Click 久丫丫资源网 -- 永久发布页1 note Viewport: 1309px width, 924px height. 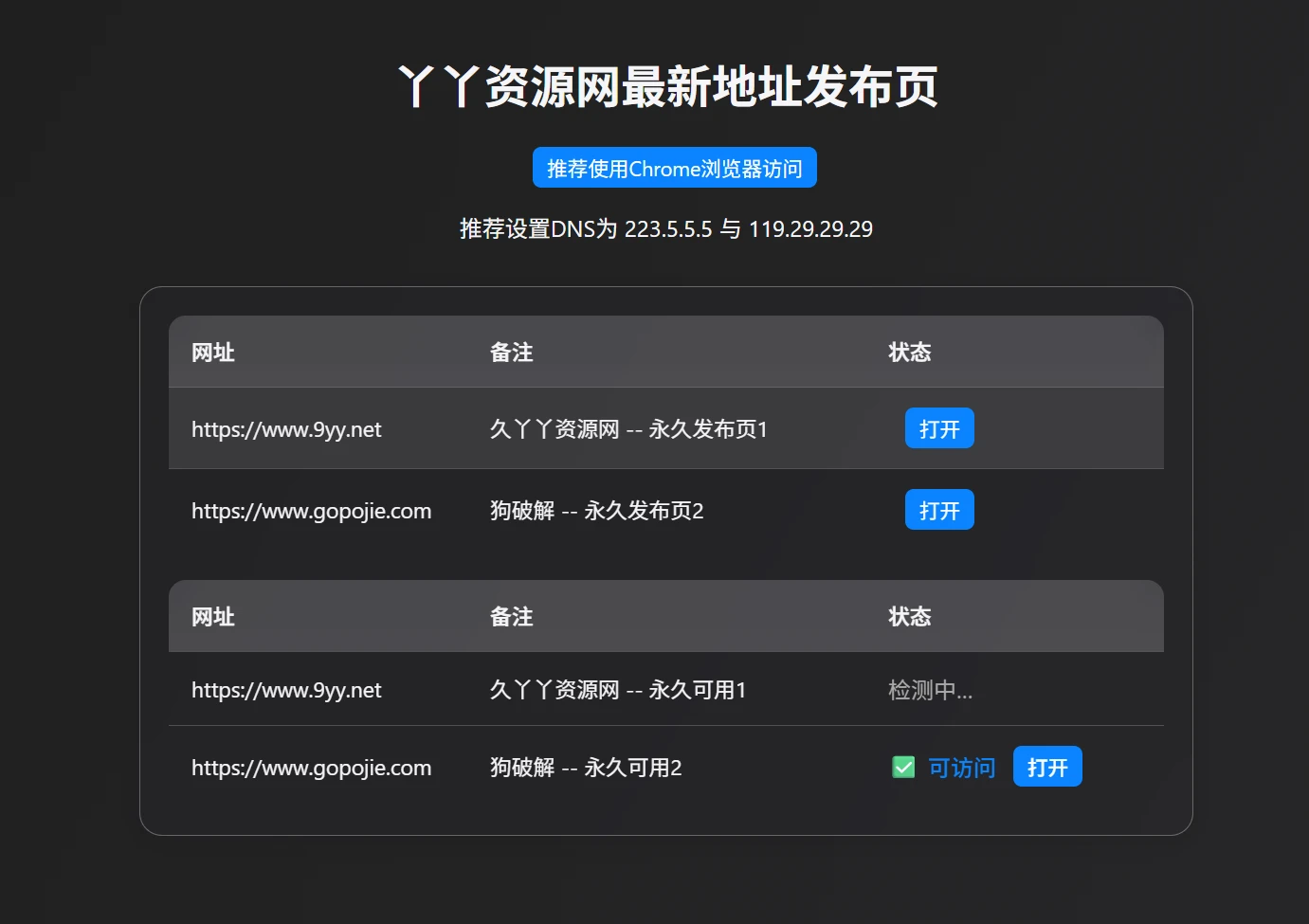click(628, 429)
